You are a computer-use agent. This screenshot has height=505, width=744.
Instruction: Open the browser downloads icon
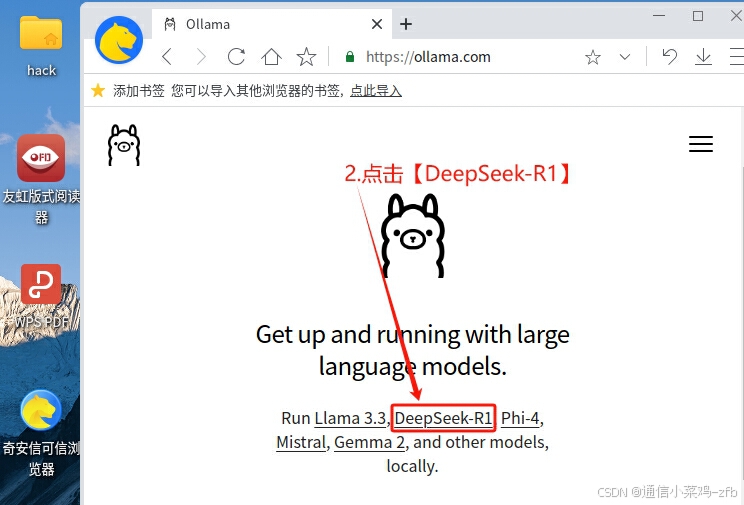point(703,57)
